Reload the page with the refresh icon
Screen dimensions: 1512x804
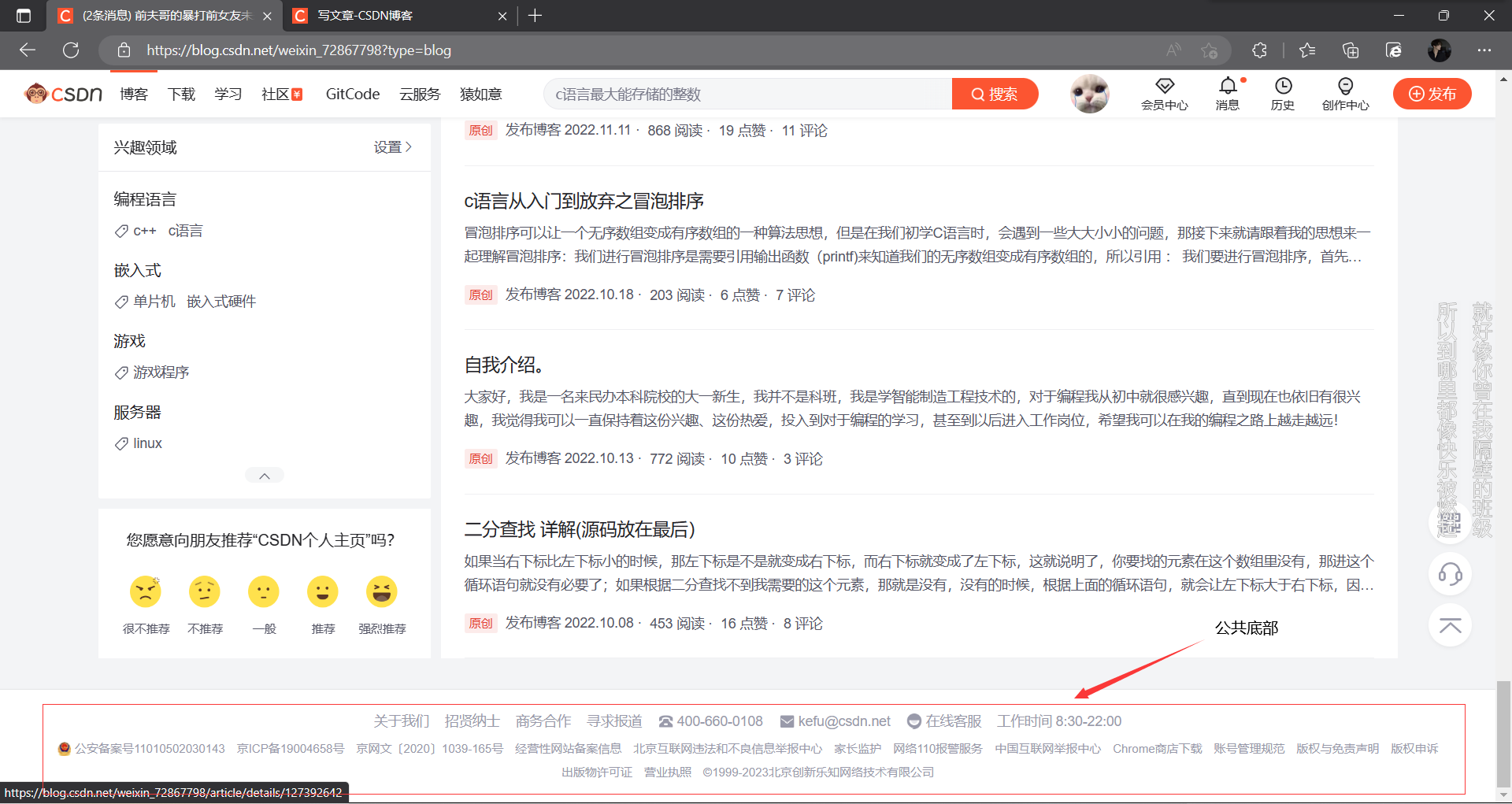coord(71,50)
